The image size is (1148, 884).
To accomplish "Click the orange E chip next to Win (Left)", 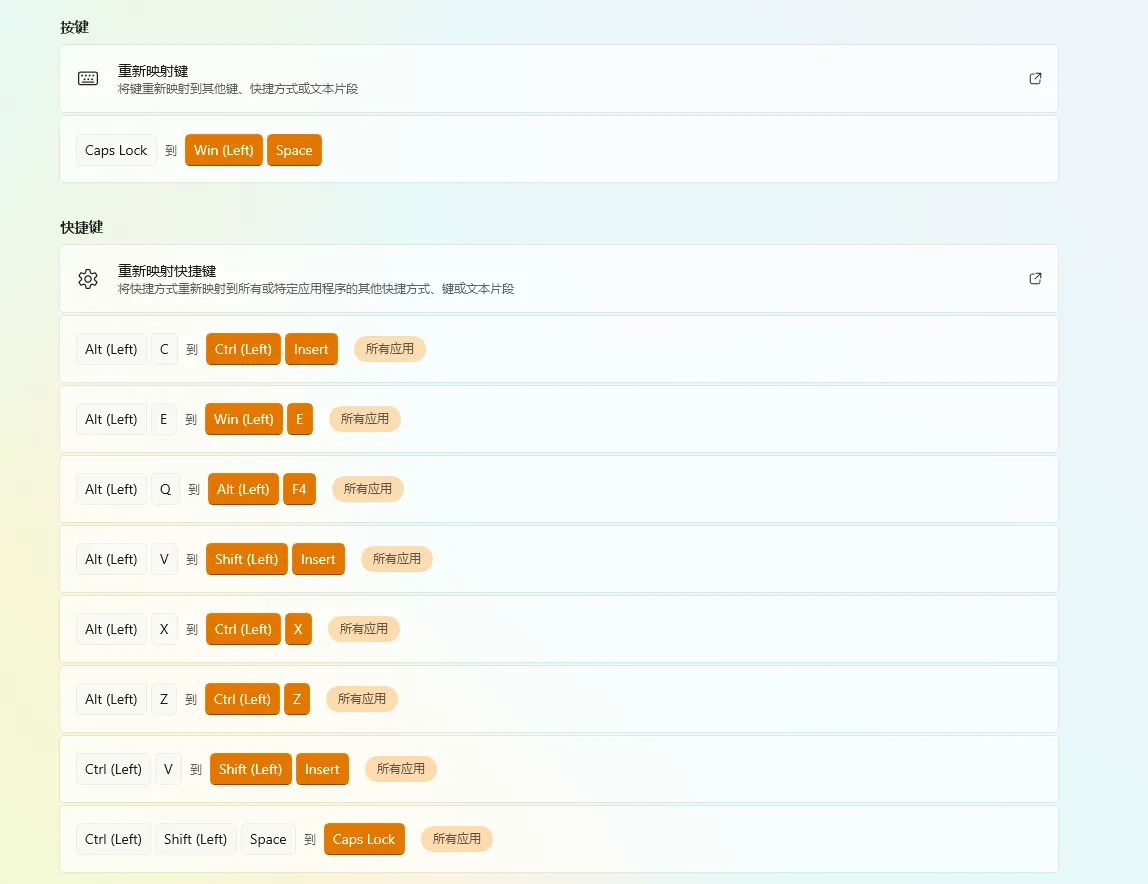I will (300, 419).
